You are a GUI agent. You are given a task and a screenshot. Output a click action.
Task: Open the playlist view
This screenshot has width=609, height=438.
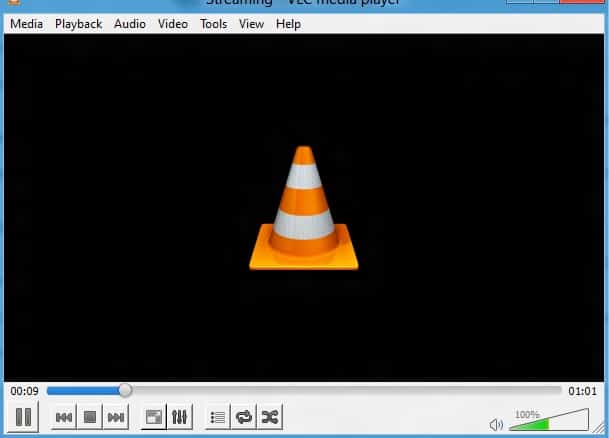coord(218,417)
